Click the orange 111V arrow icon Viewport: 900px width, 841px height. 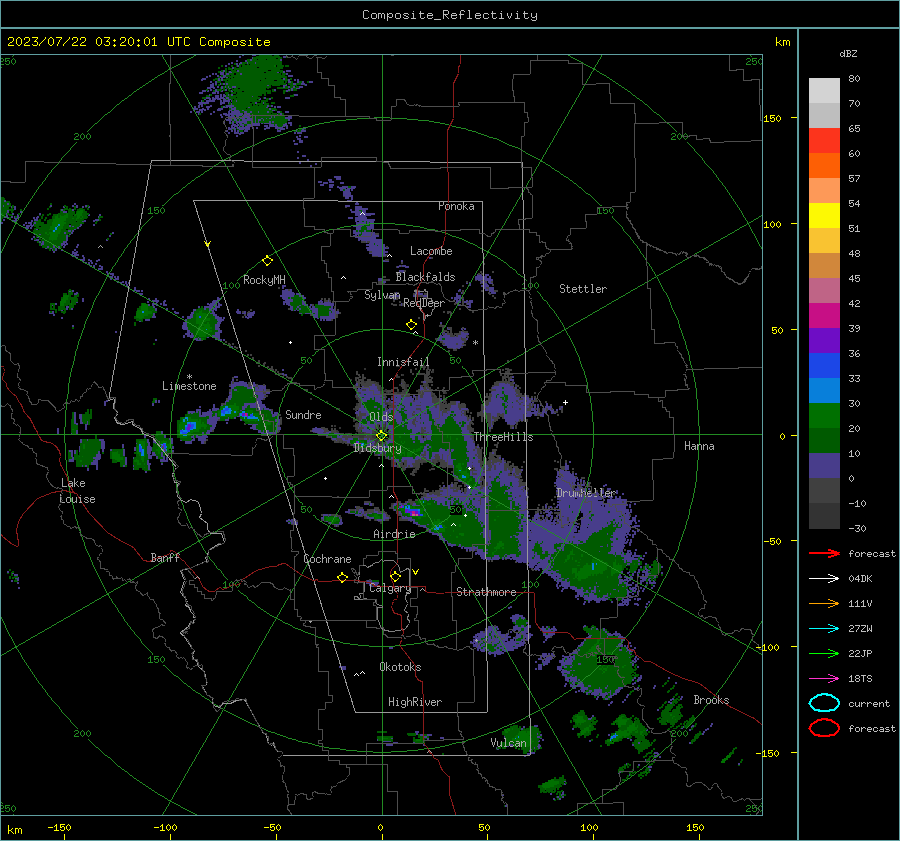coord(824,603)
